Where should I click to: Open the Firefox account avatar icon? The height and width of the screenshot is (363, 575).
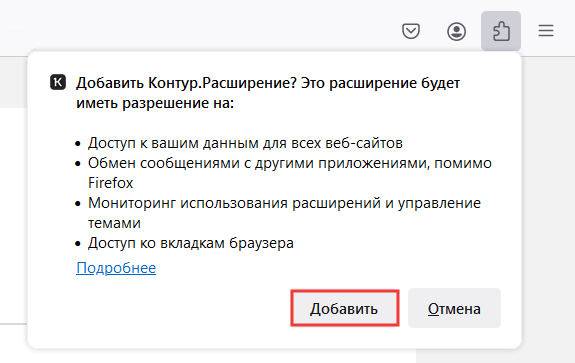pyautogui.click(x=456, y=31)
